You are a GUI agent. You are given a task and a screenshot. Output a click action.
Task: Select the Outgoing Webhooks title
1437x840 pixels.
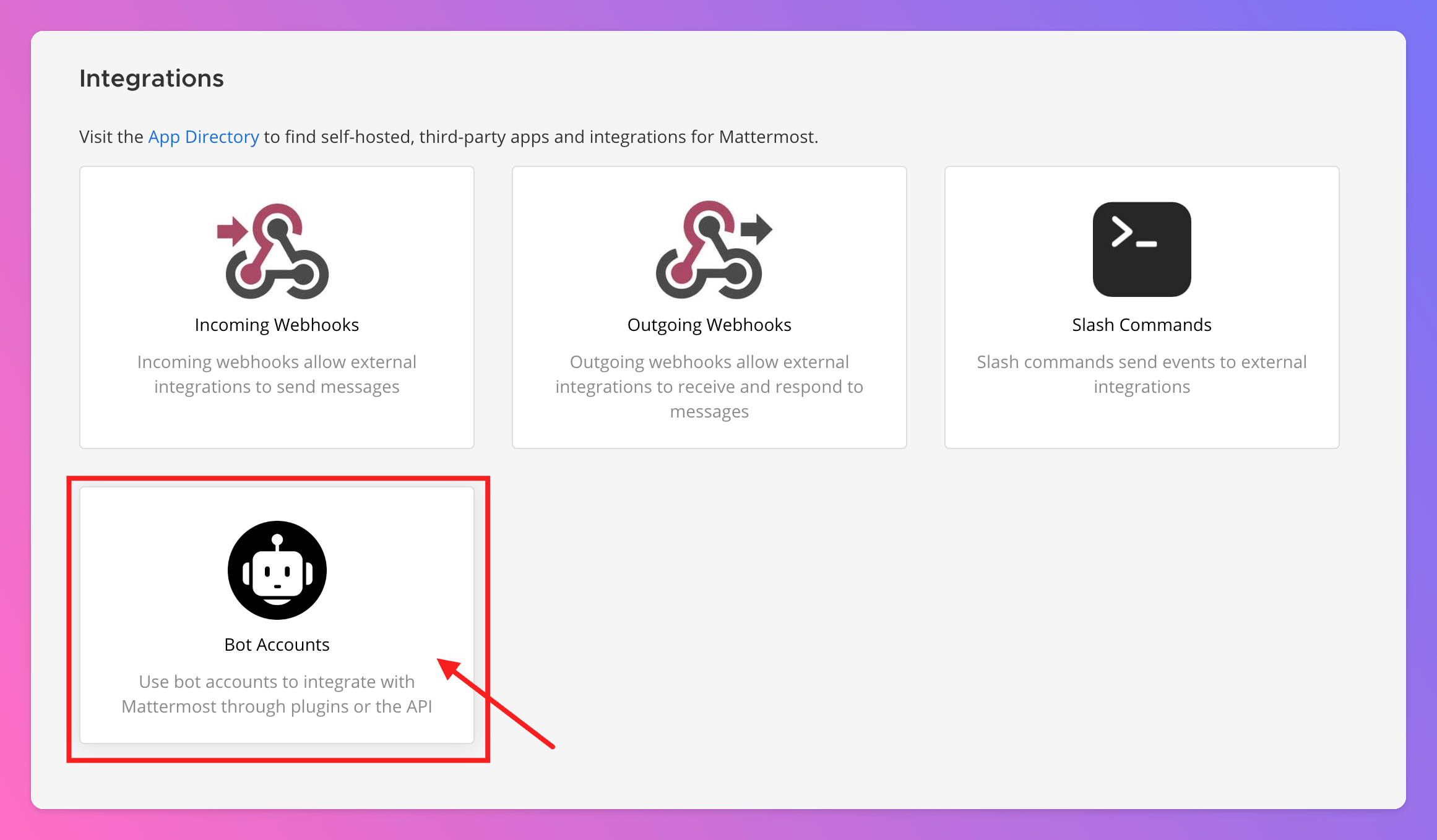[x=709, y=325]
